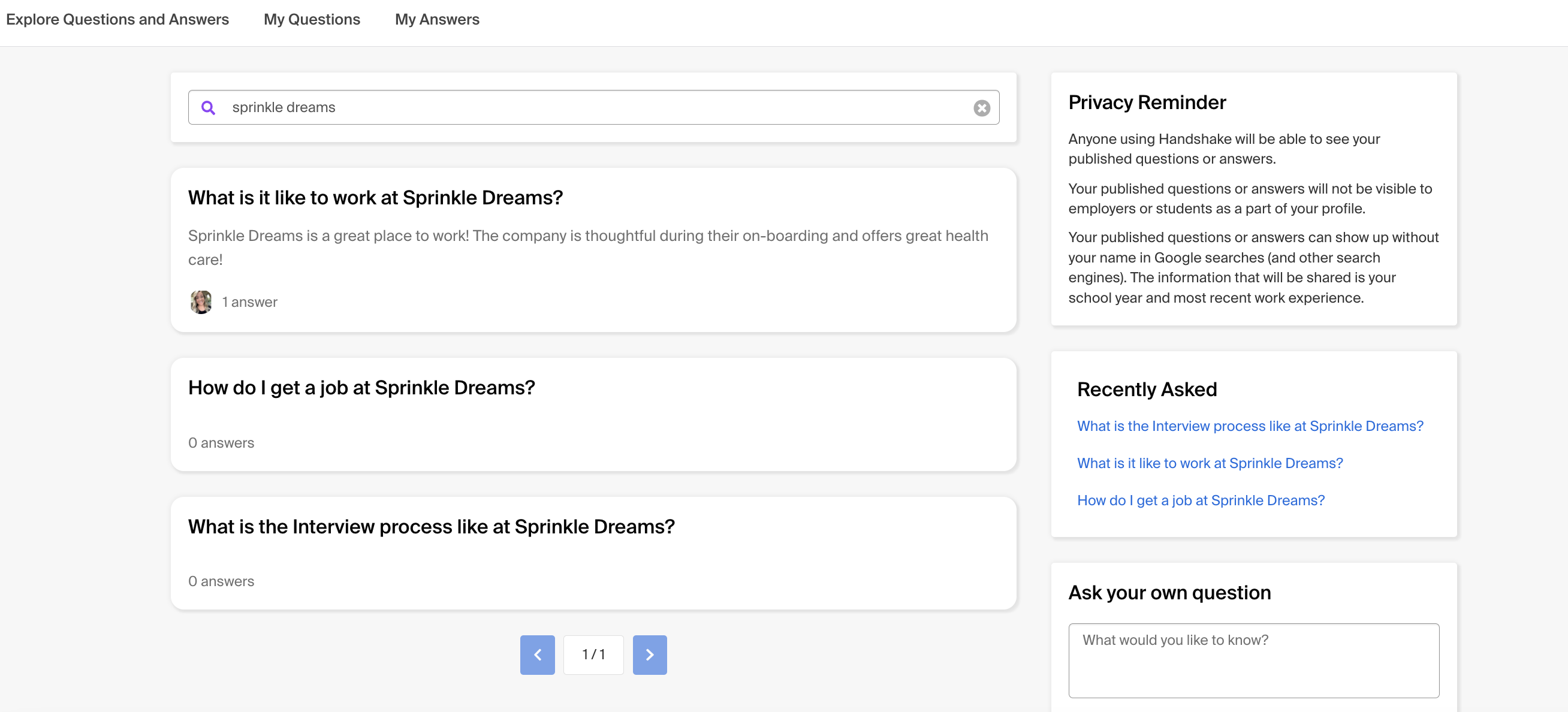Screen dimensions: 1568x712
Task: Open "How do I get a job" question card
Action: [361, 388]
